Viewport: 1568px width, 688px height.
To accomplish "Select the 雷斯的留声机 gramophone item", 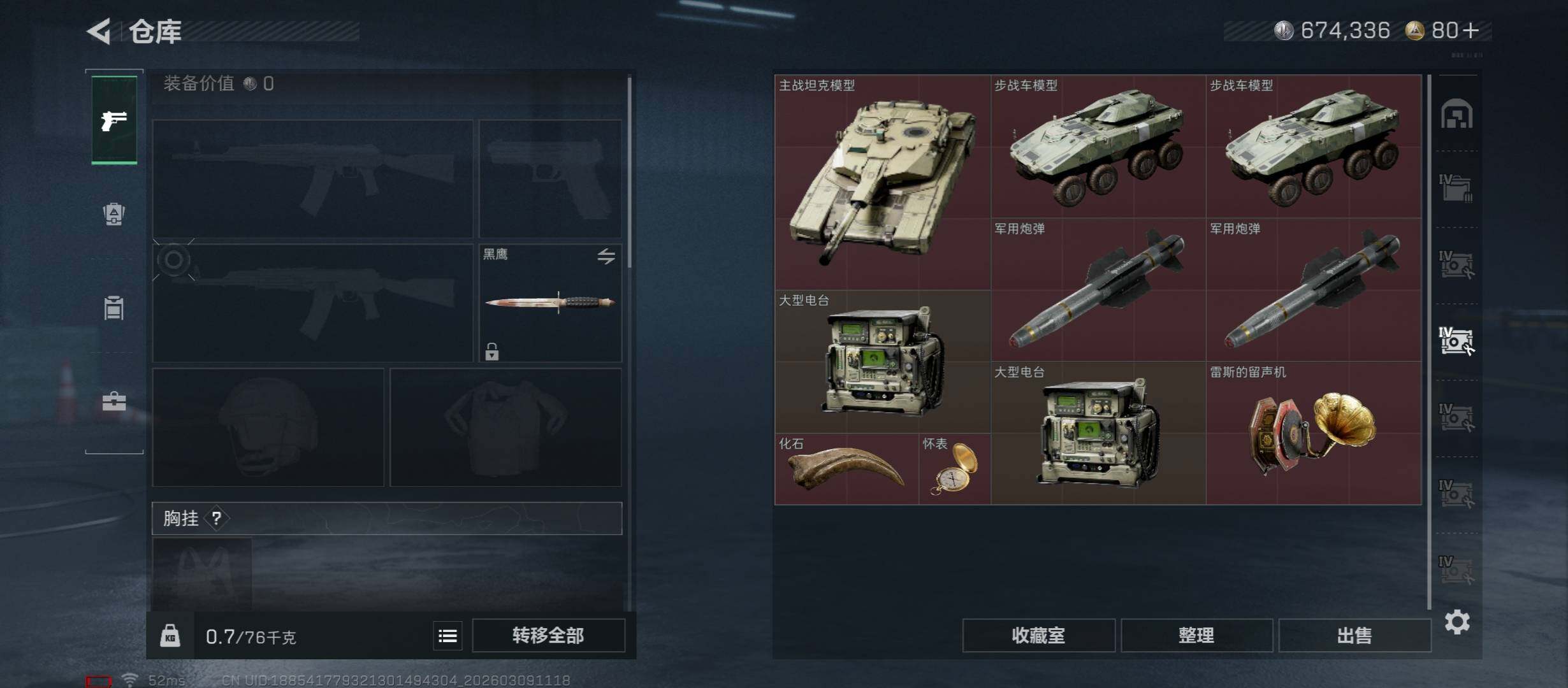I will (x=1314, y=433).
